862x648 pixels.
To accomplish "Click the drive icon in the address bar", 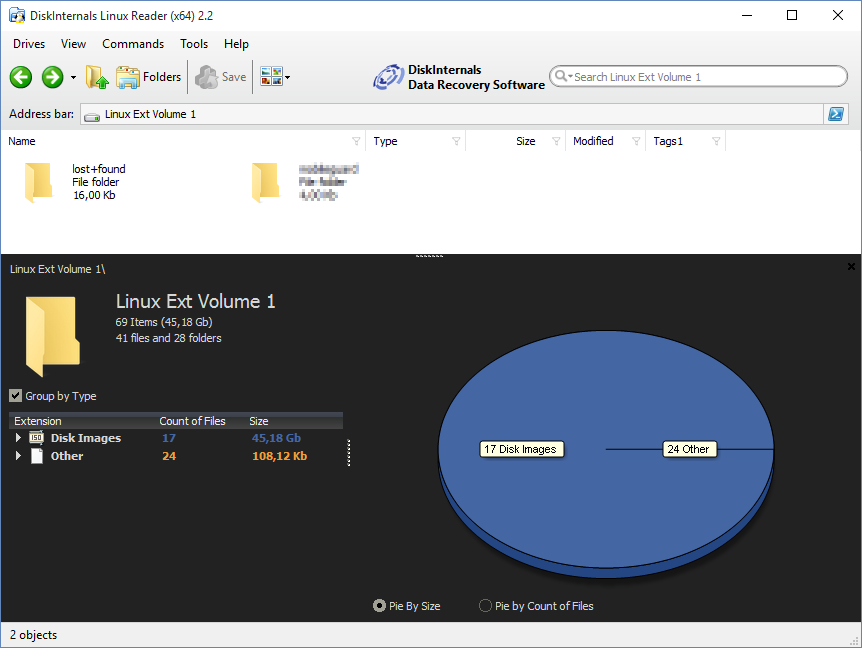I will [92, 115].
